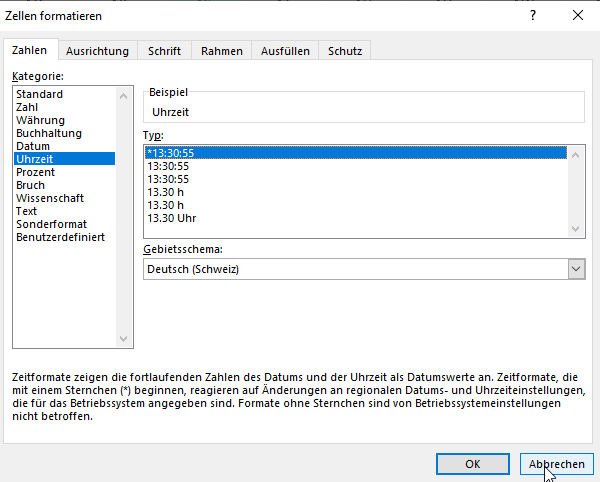The height and width of the screenshot is (482, 600).
Task: Switch to the Schutz tab
Action: [x=345, y=51]
